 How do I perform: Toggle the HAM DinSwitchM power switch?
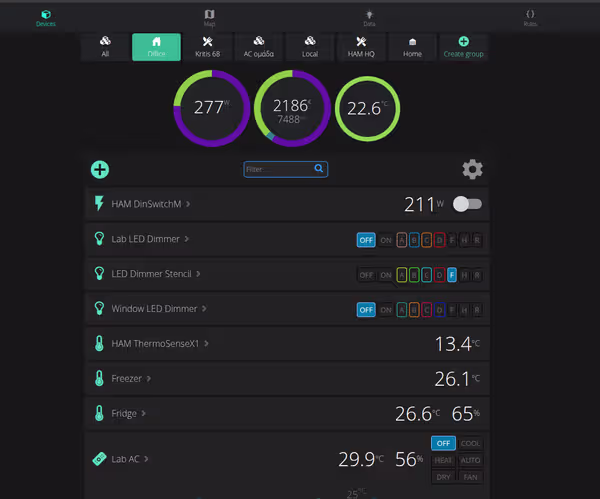coord(467,204)
